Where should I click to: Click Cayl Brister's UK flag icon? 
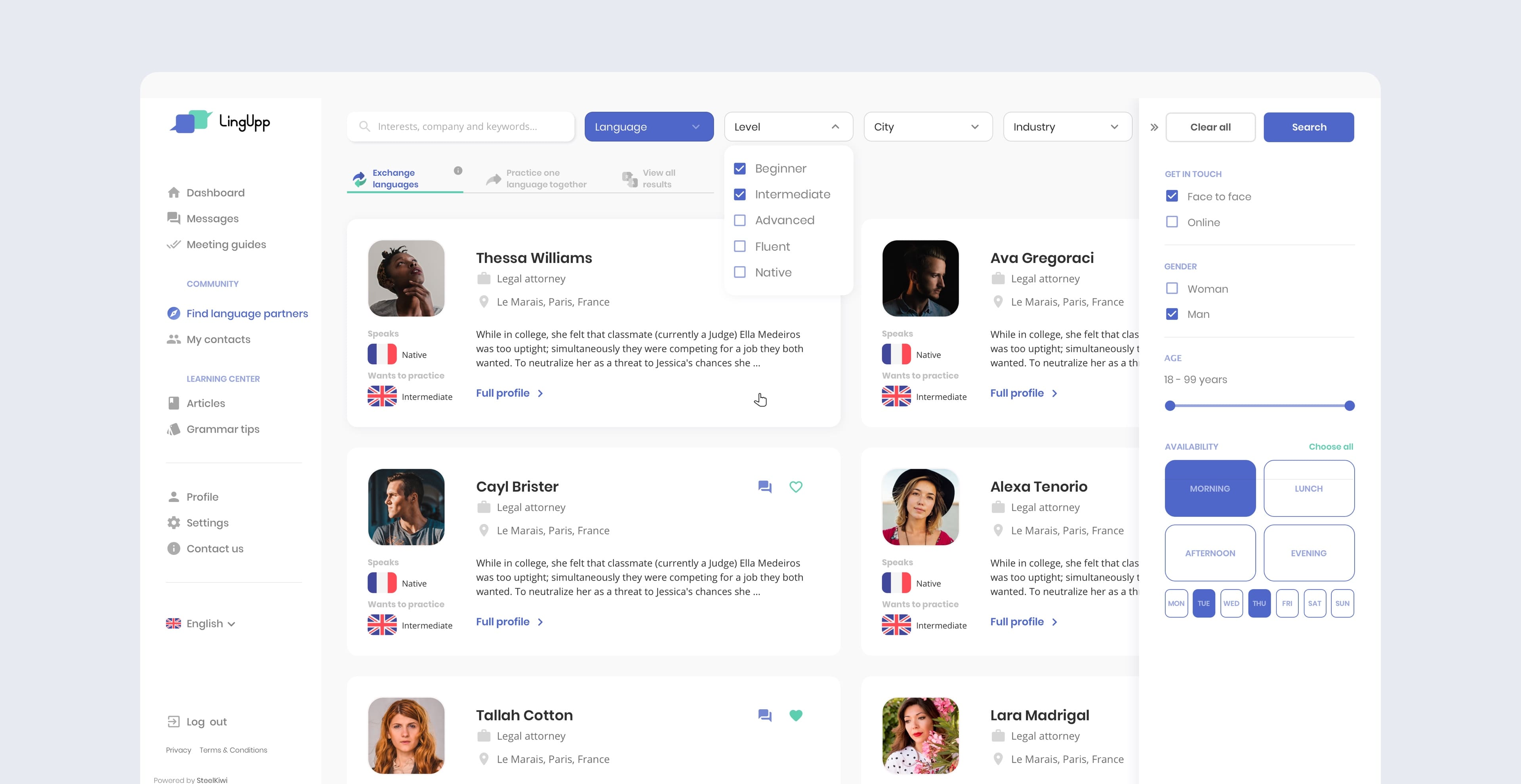tap(382, 624)
